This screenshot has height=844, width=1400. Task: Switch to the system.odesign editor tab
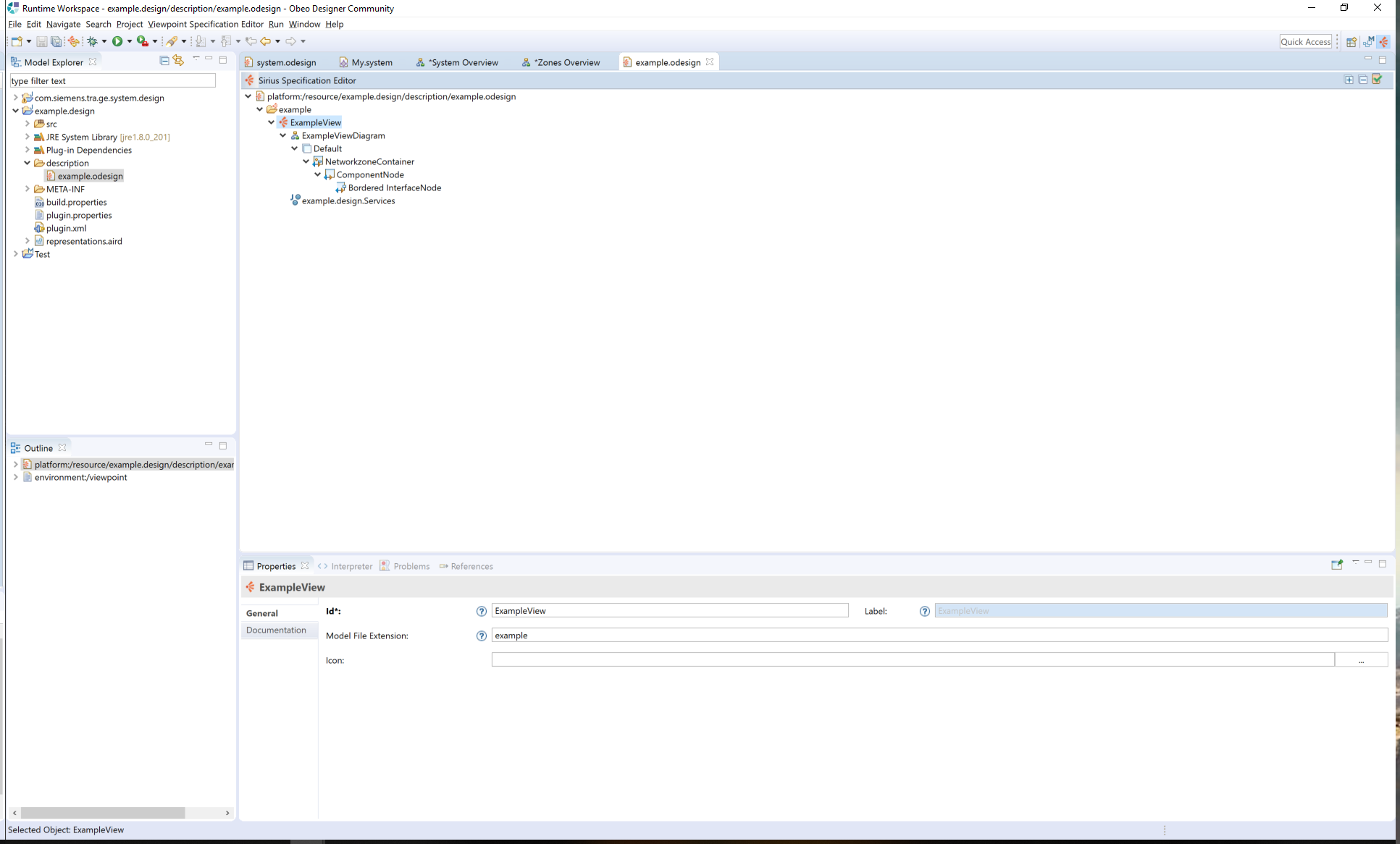282,62
